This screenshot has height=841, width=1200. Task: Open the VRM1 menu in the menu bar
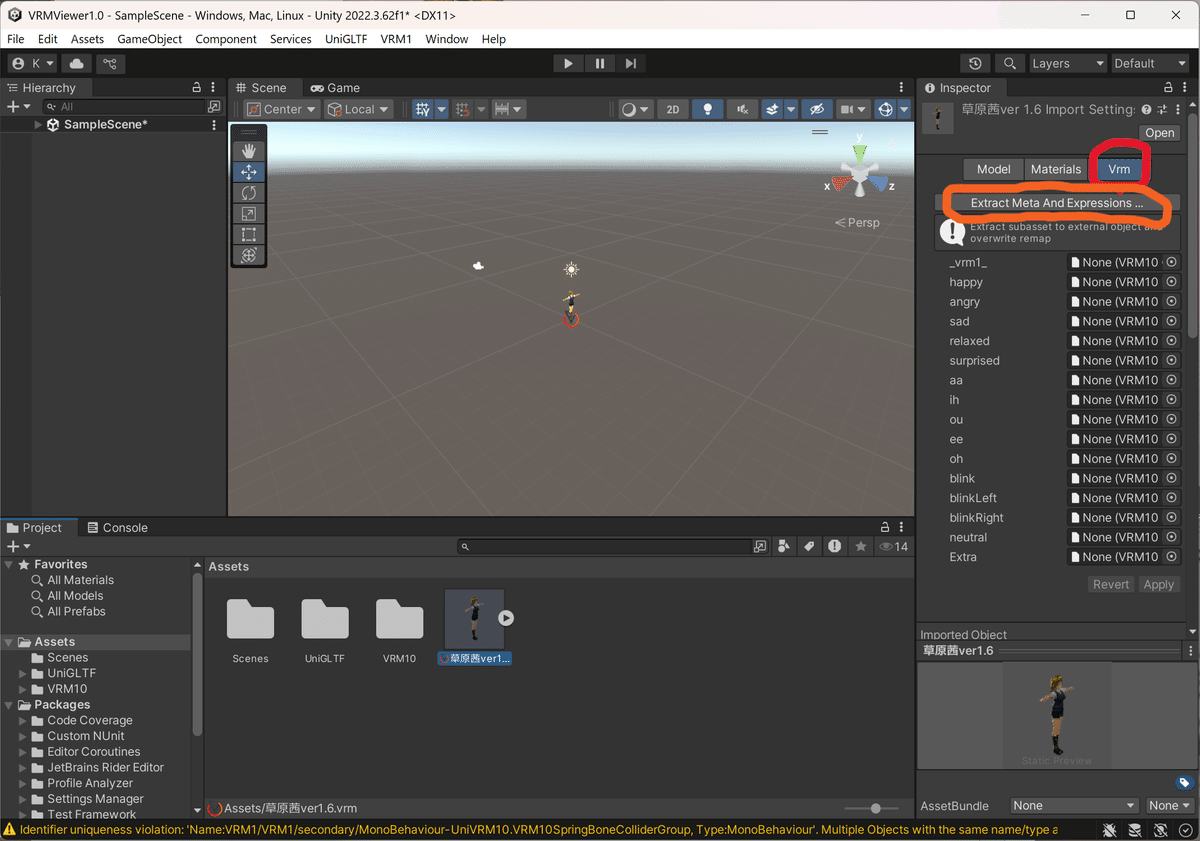pyautogui.click(x=396, y=39)
